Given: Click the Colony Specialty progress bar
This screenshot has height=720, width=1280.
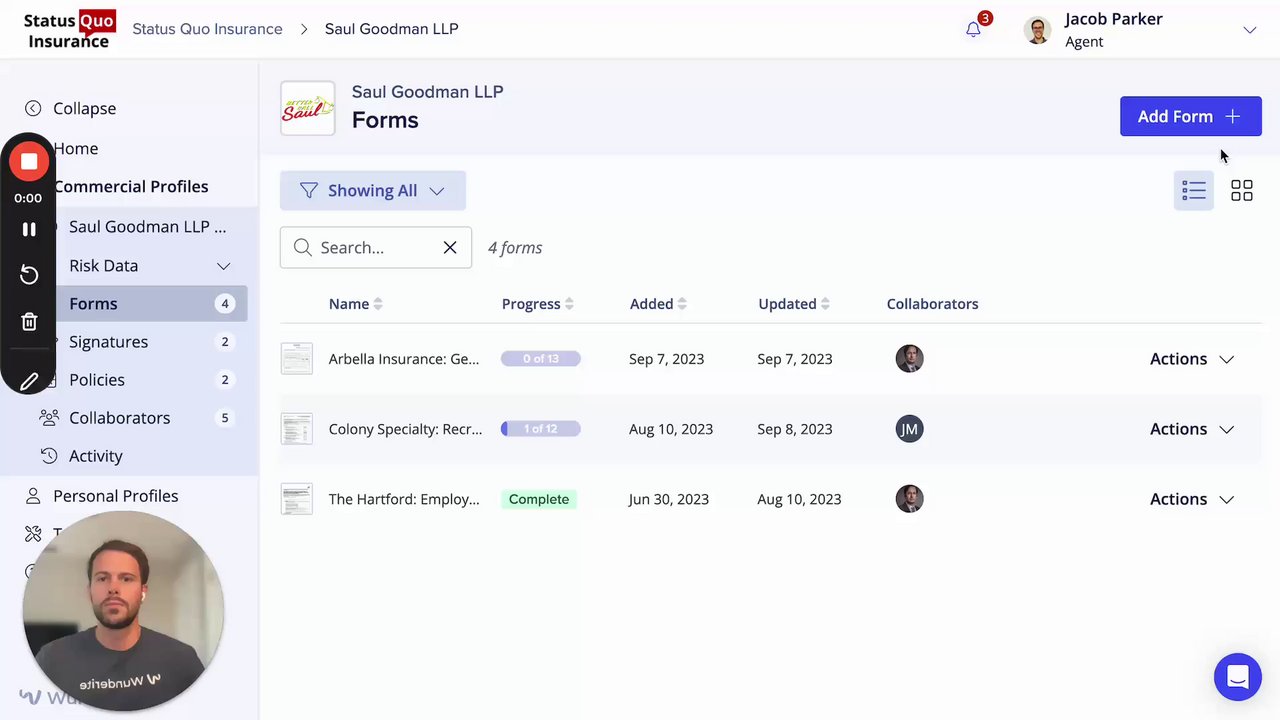Looking at the screenshot, I should (x=540, y=429).
